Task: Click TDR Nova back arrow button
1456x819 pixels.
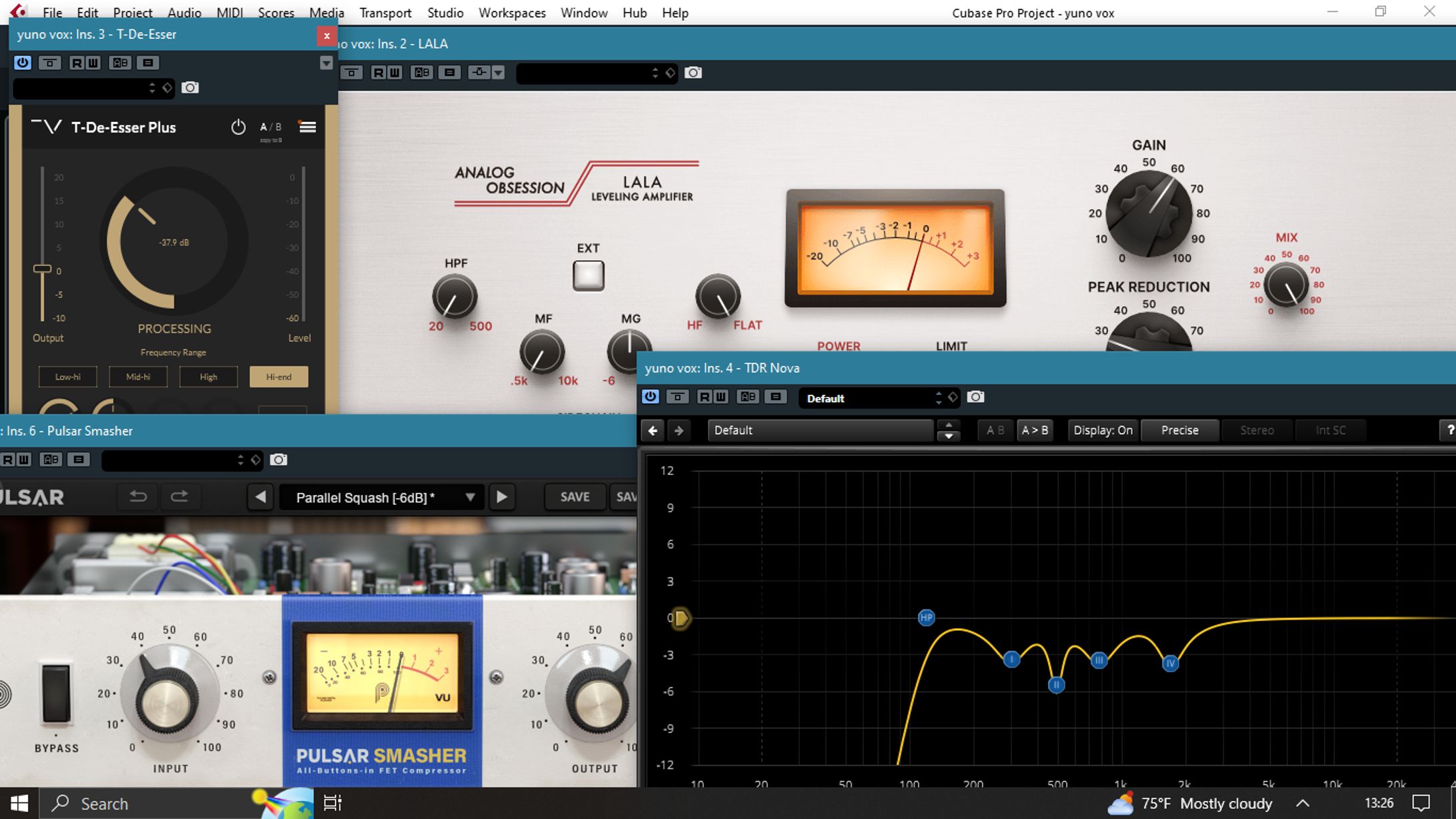Action: tap(653, 431)
